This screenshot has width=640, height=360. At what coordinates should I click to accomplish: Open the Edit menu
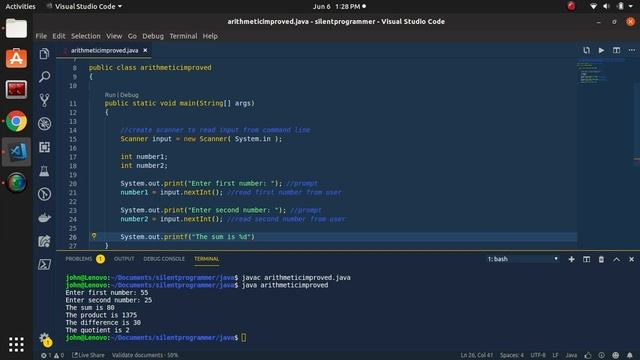(59, 36)
